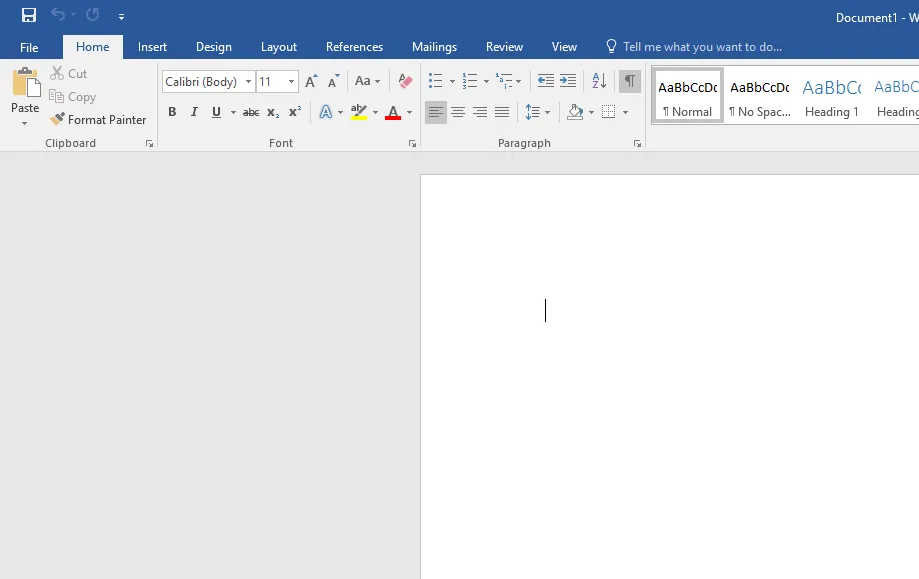Click the Increase Indent icon
The width and height of the screenshot is (919, 579).
coord(568,81)
